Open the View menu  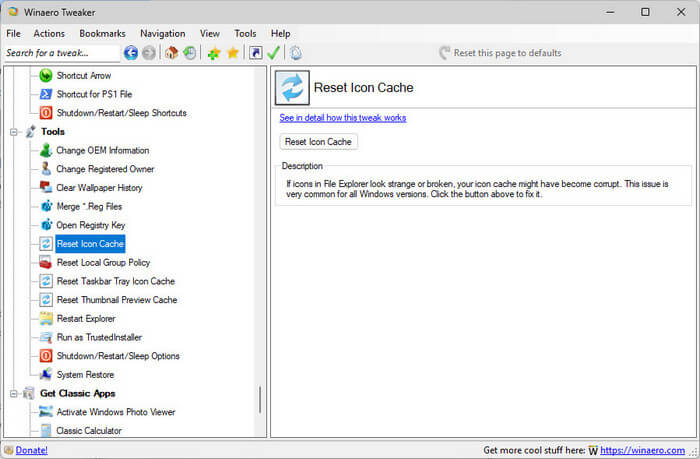[209, 33]
